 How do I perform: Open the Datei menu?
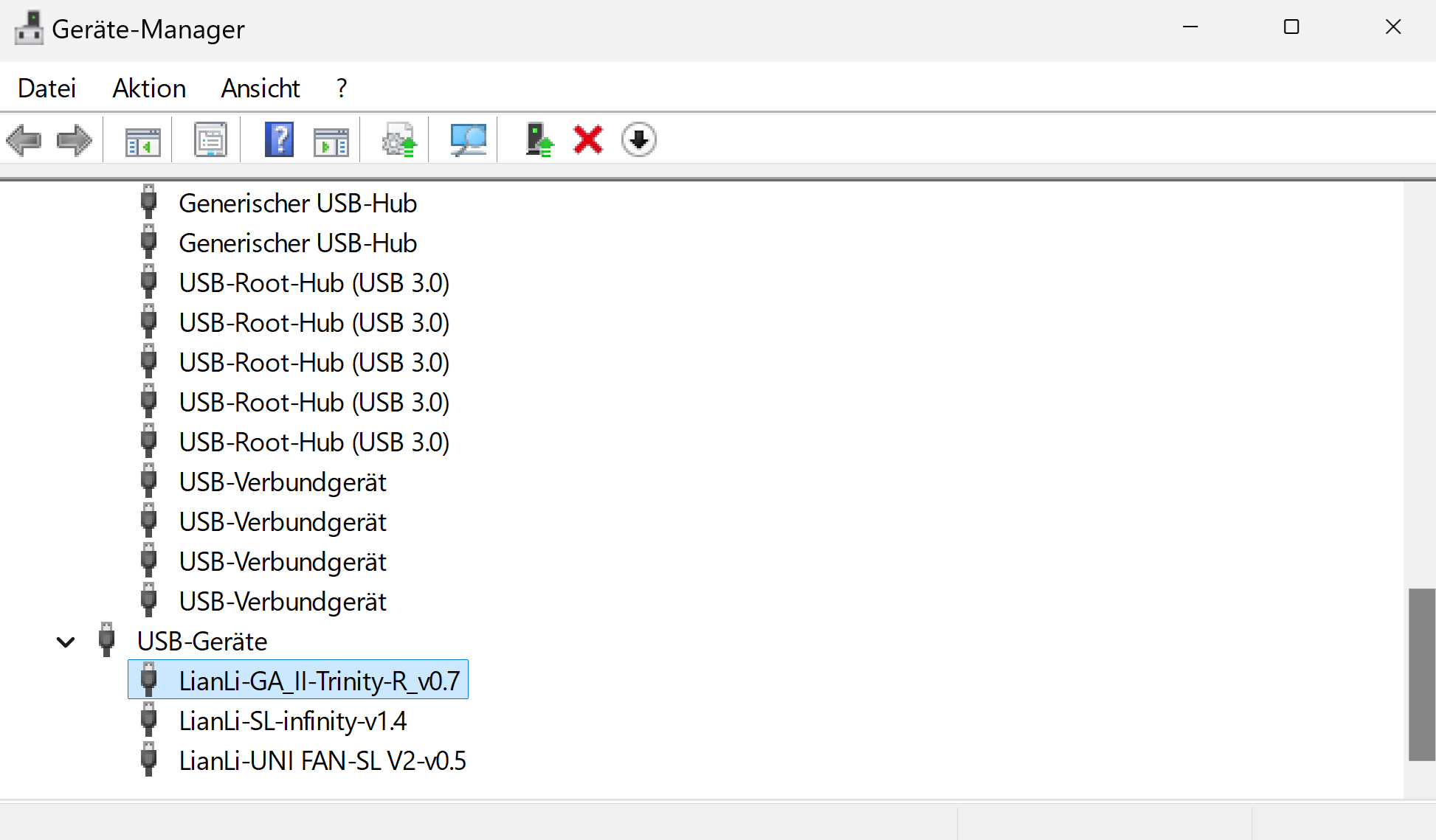tap(46, 88)
